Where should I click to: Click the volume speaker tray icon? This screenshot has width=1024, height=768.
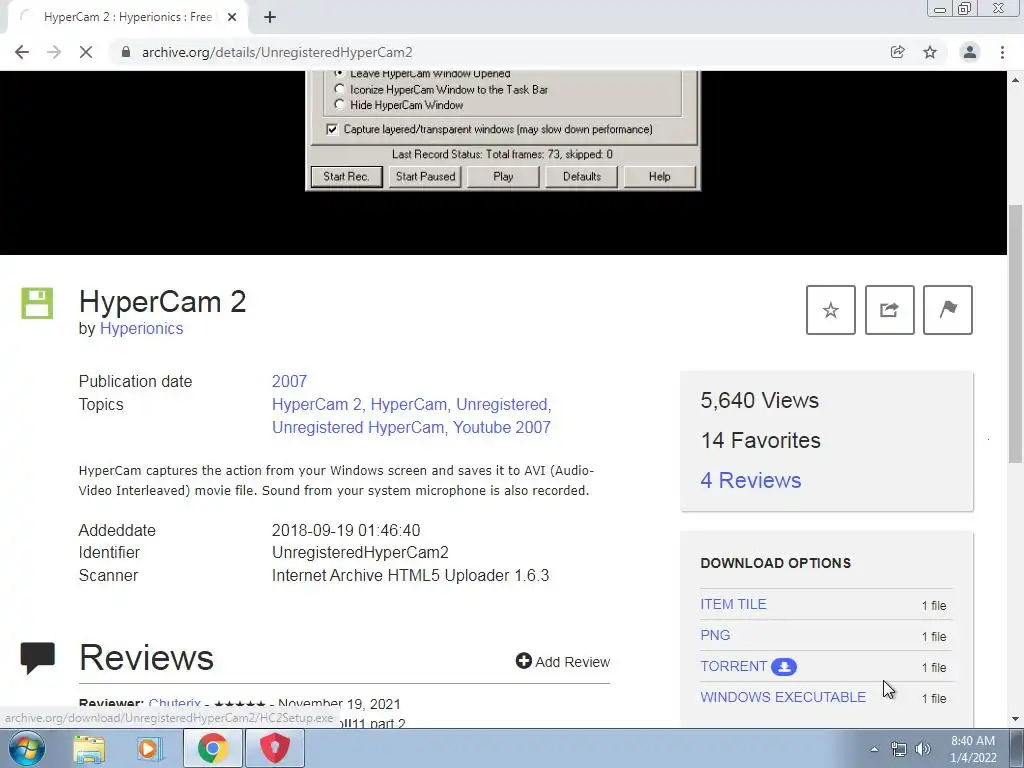click(x=923, y=749)
